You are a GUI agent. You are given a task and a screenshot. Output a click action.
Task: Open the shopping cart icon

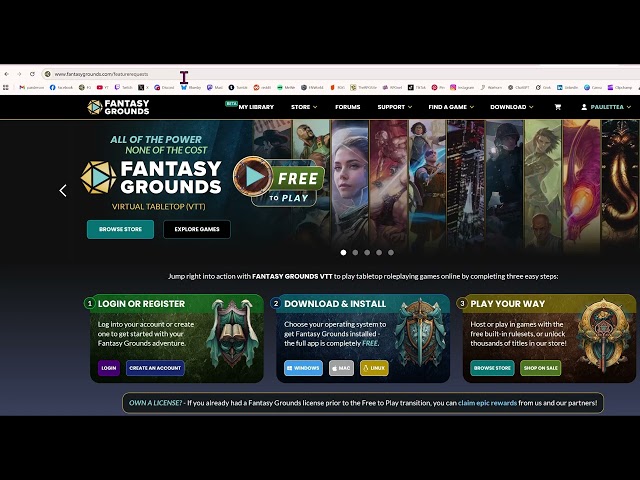tap(558, 107)
